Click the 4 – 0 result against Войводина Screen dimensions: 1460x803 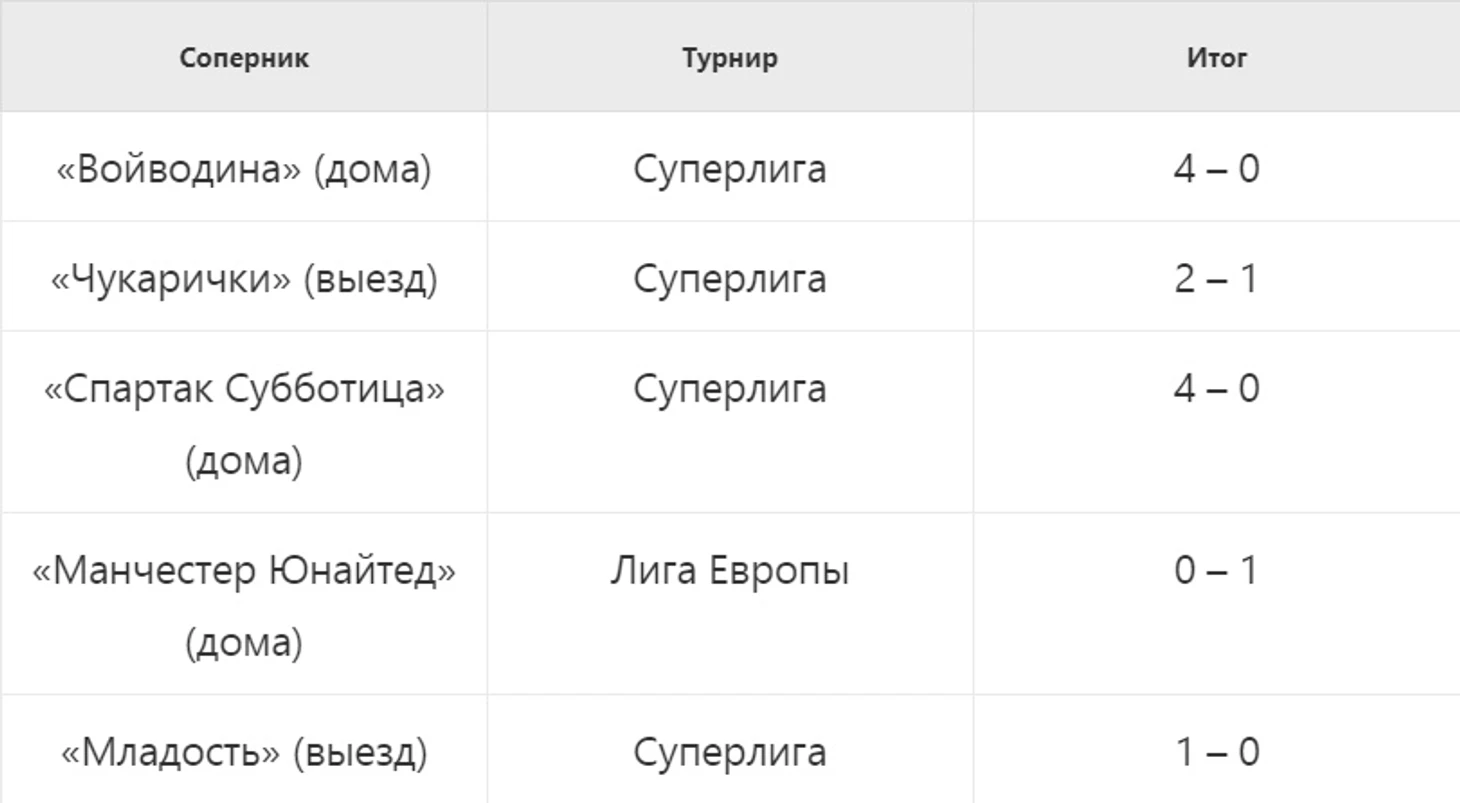tap(1217, 166)
